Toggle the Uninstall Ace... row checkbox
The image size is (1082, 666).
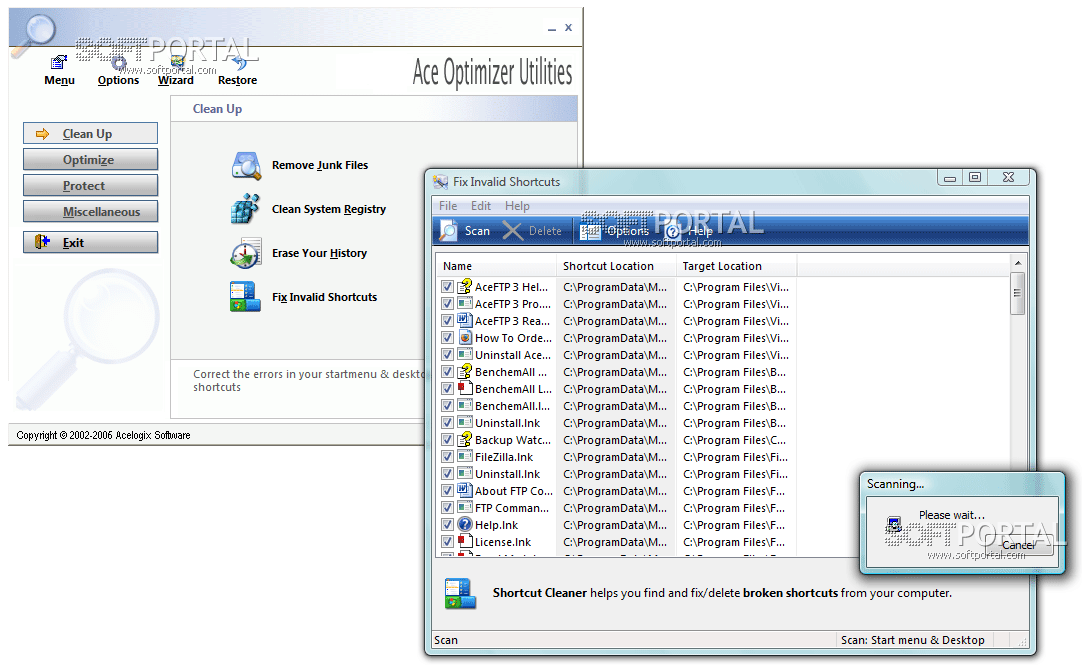(447, 355)
